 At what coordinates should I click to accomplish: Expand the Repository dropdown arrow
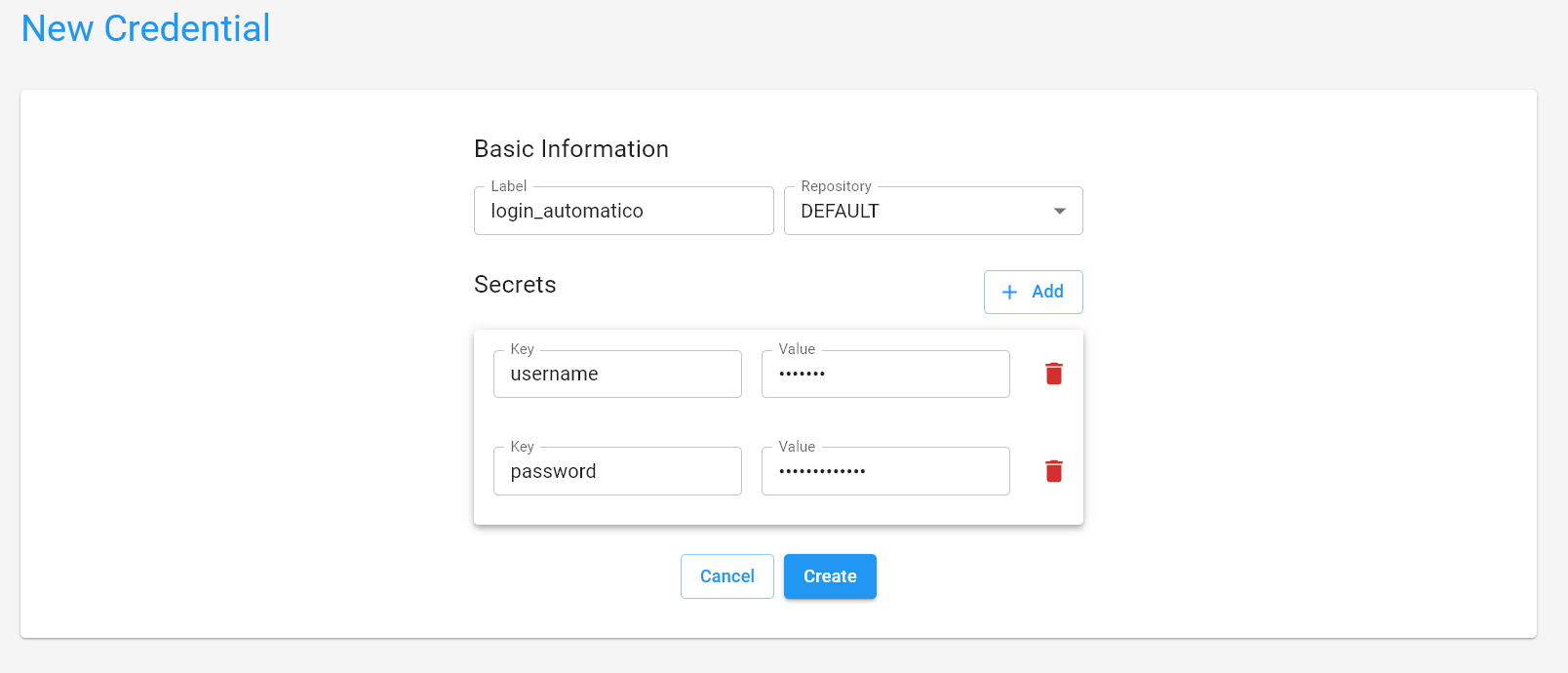[x=1059, y=211]
